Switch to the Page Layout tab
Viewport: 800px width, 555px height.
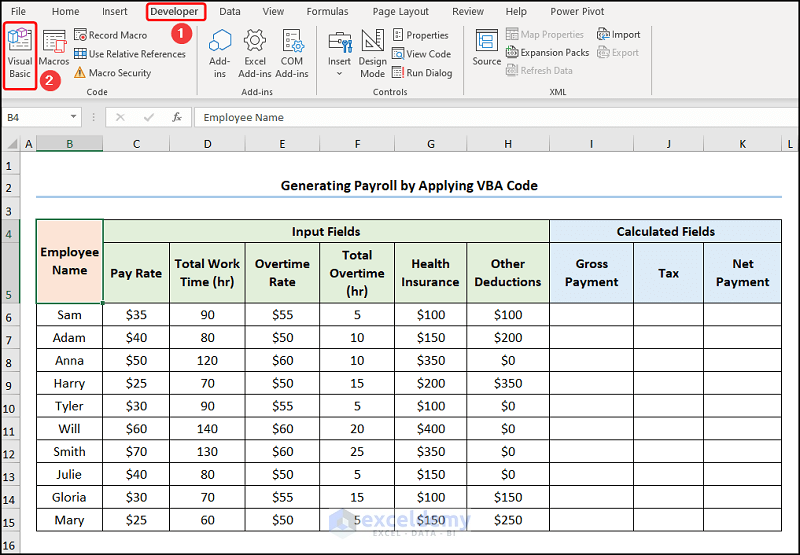398,12
